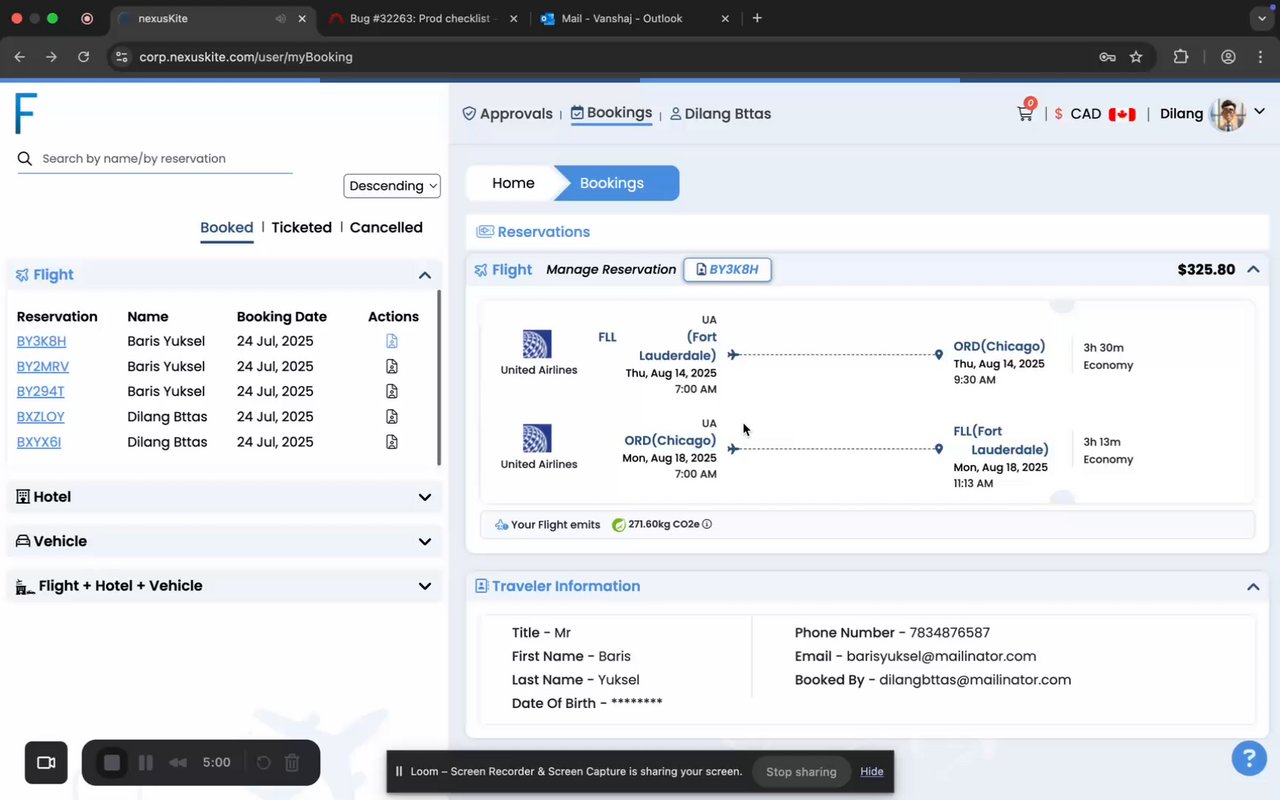Open the shopping cart icon

1025,112
